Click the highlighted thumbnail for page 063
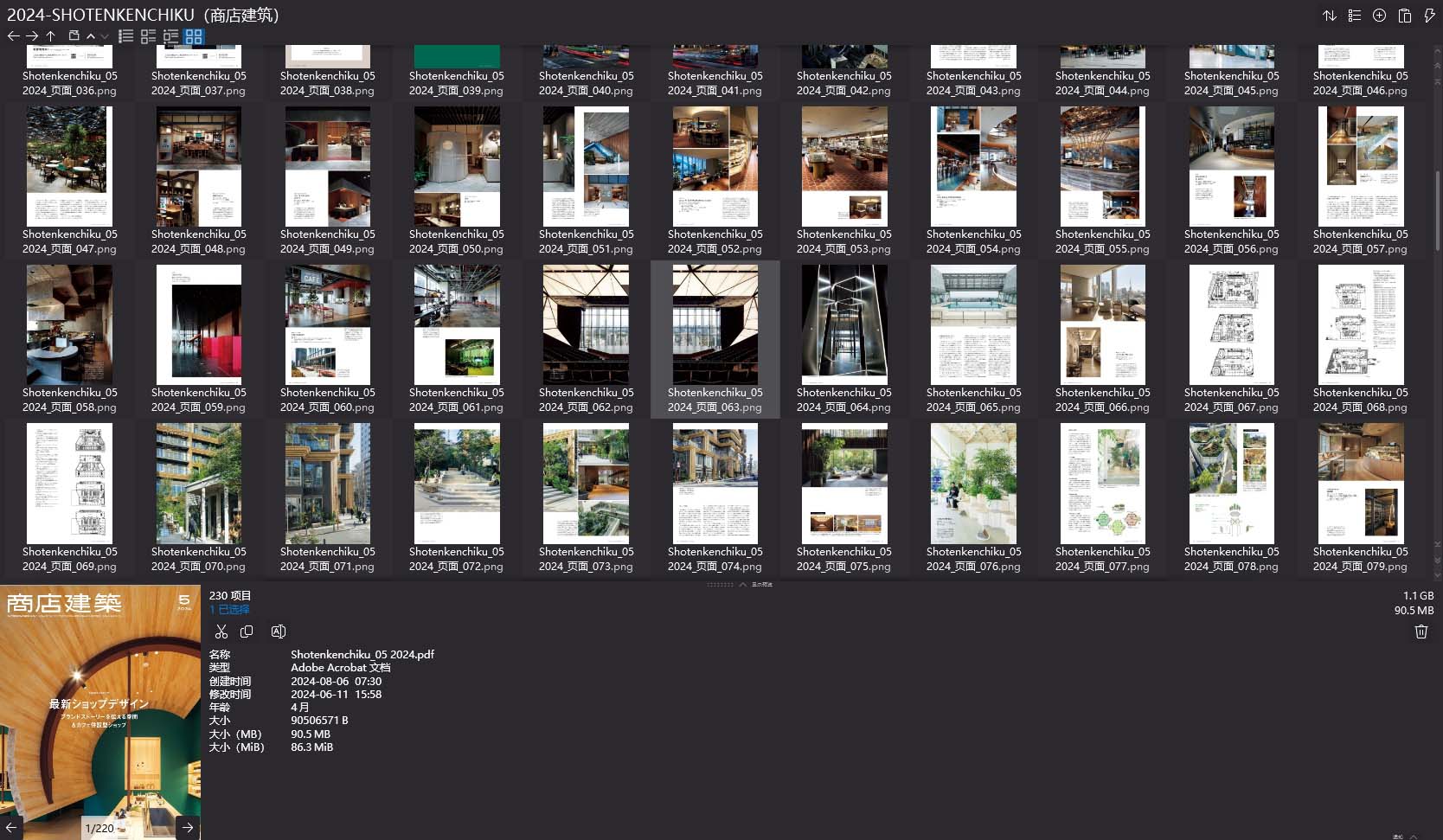Screen dimensions: 1443x840 click(715, 324)
